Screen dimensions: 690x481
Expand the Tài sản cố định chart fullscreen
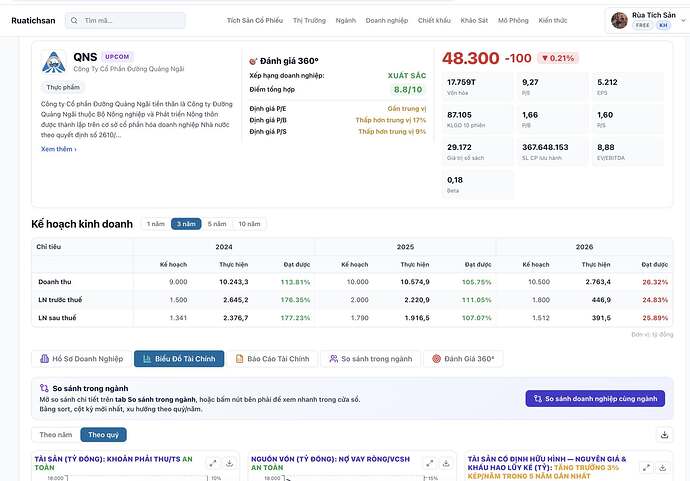pyautogui.click(x=646, y=467)
